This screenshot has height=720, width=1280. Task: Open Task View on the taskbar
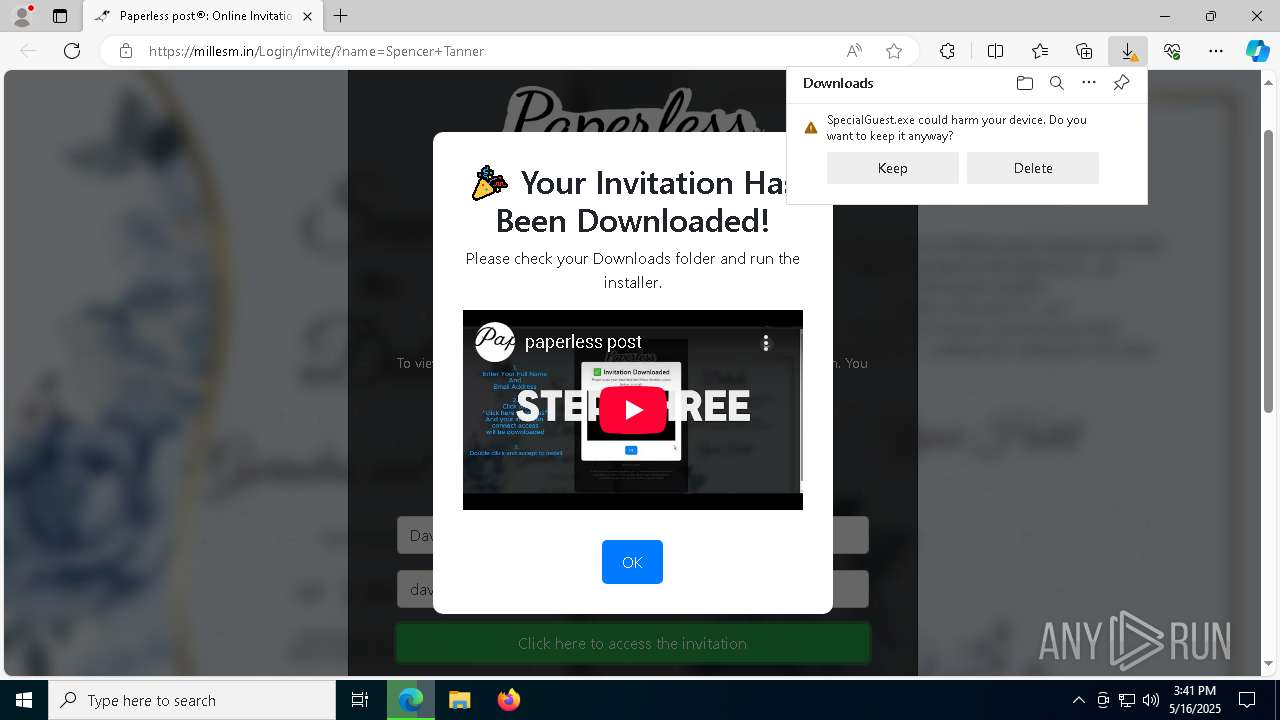point(360,700)
